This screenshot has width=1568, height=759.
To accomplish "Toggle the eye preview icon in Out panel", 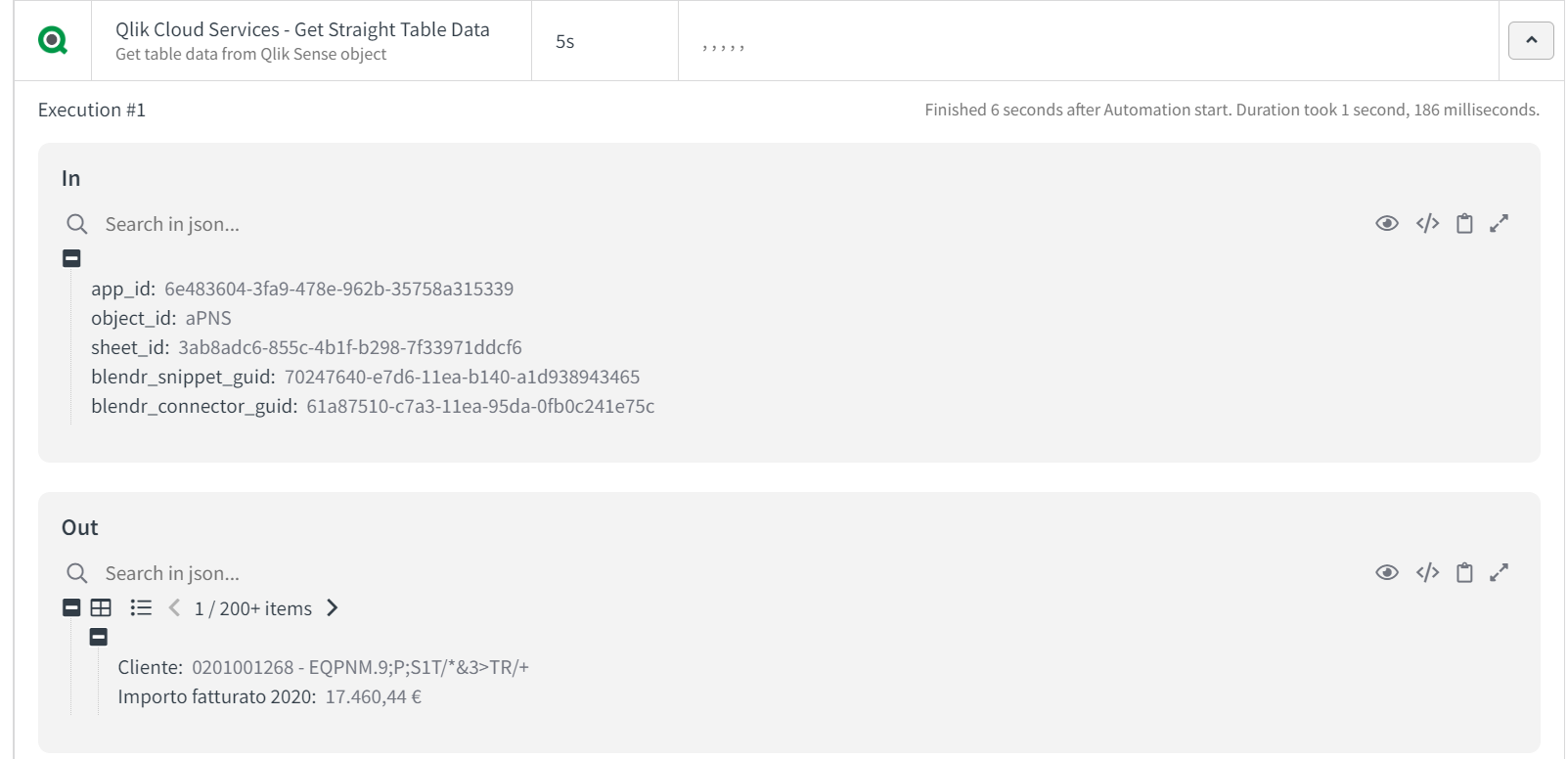I will click(1386, 573).
